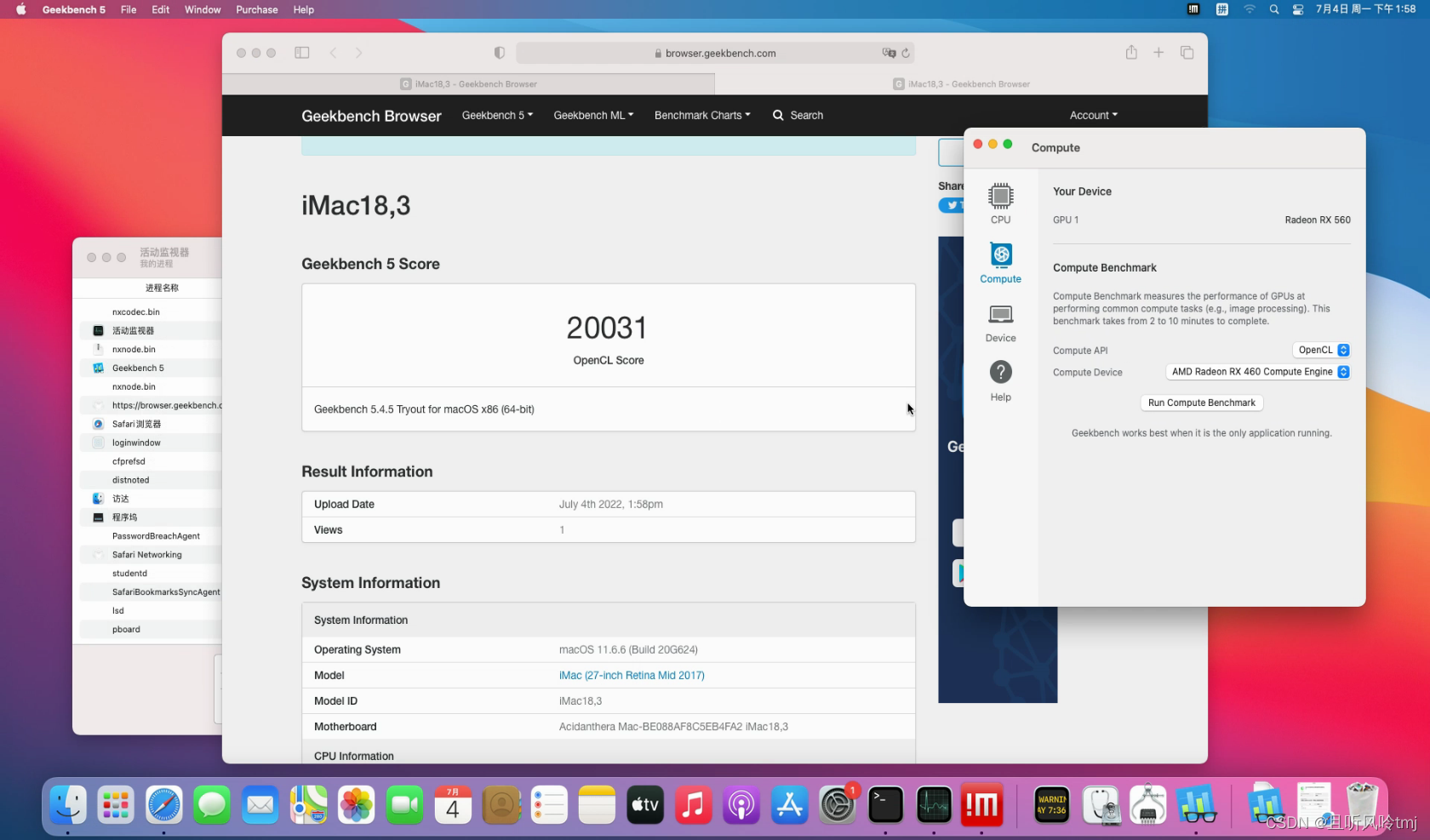Open the Edit menu

point(161,9)
